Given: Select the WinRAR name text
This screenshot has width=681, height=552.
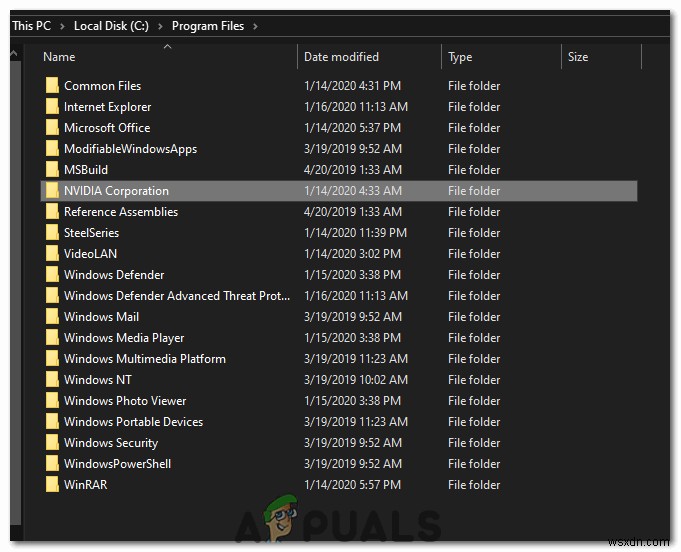Looking at the screenshot, I should [85, 485].
